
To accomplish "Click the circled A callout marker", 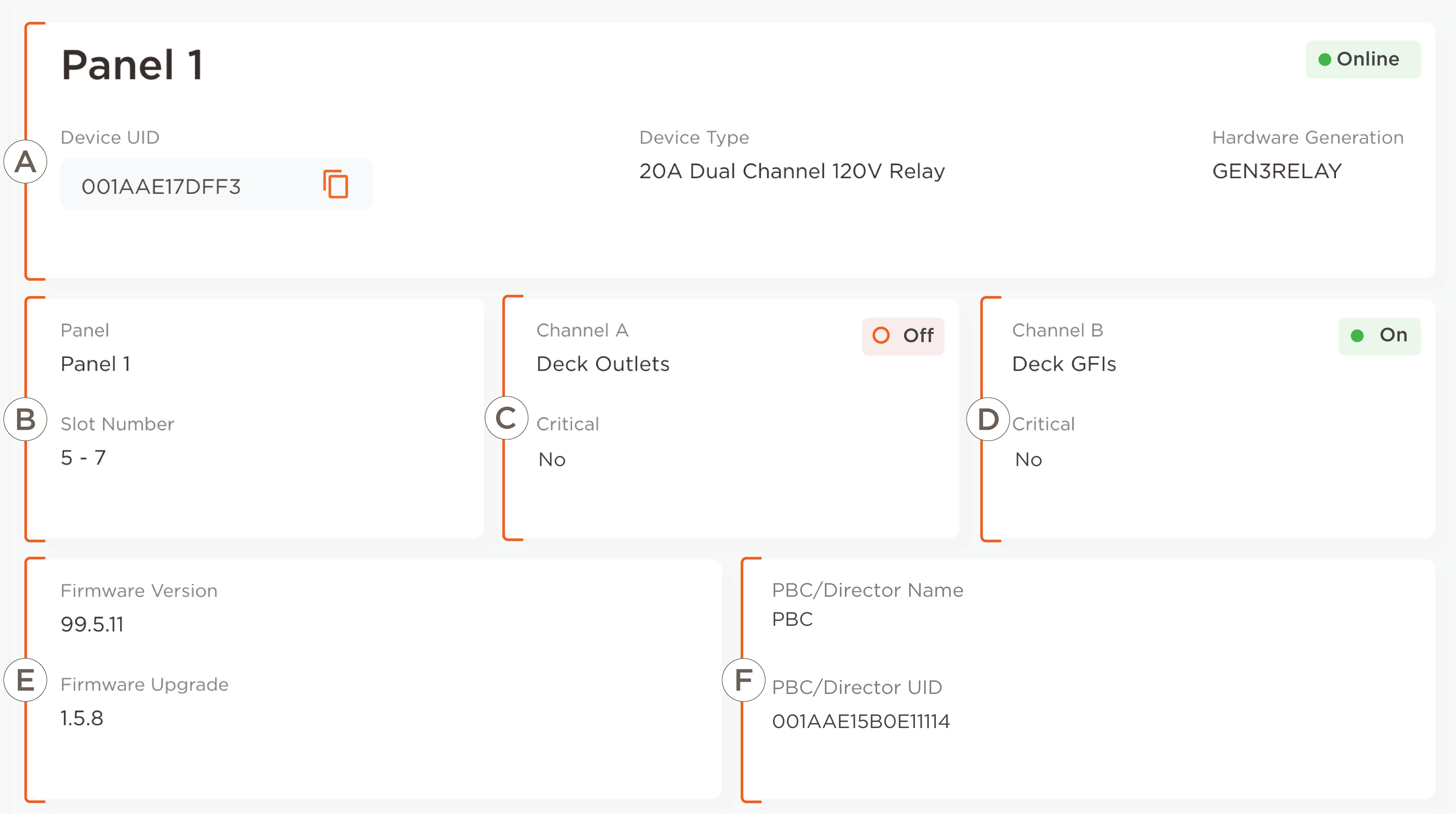I will tap(25, 162).
